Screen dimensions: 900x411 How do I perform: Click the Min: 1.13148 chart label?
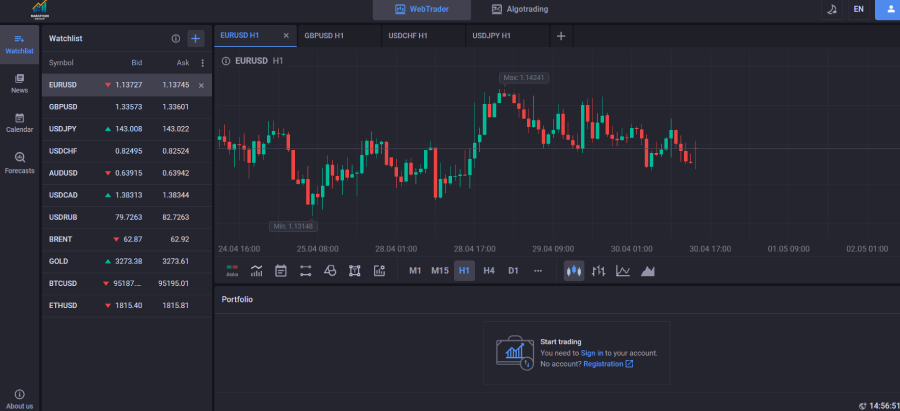point(293,226)
